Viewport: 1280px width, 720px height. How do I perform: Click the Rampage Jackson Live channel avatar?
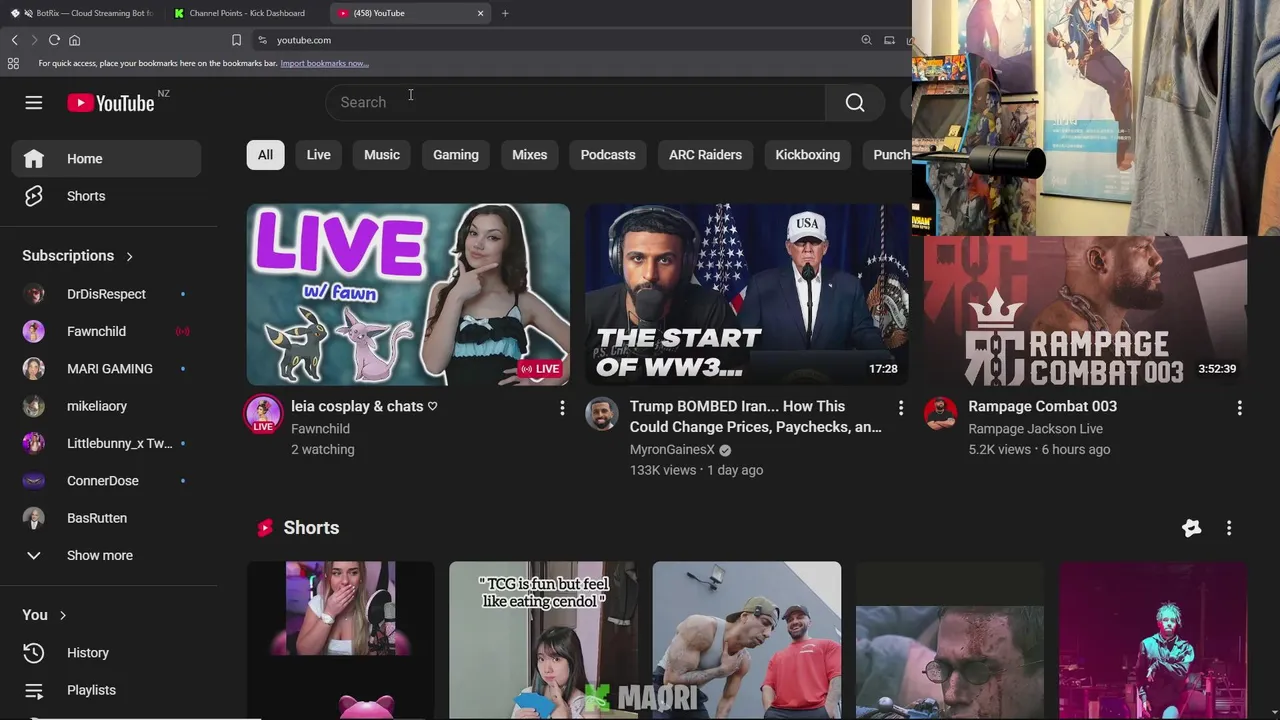click(940, 413)
